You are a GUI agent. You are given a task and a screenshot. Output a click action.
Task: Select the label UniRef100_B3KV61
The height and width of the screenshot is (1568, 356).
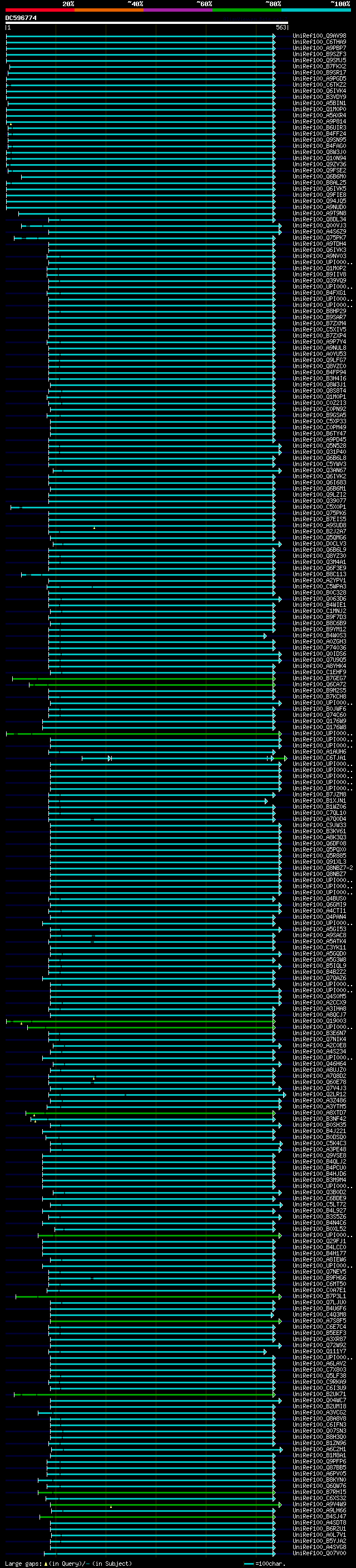click(319, 831)
